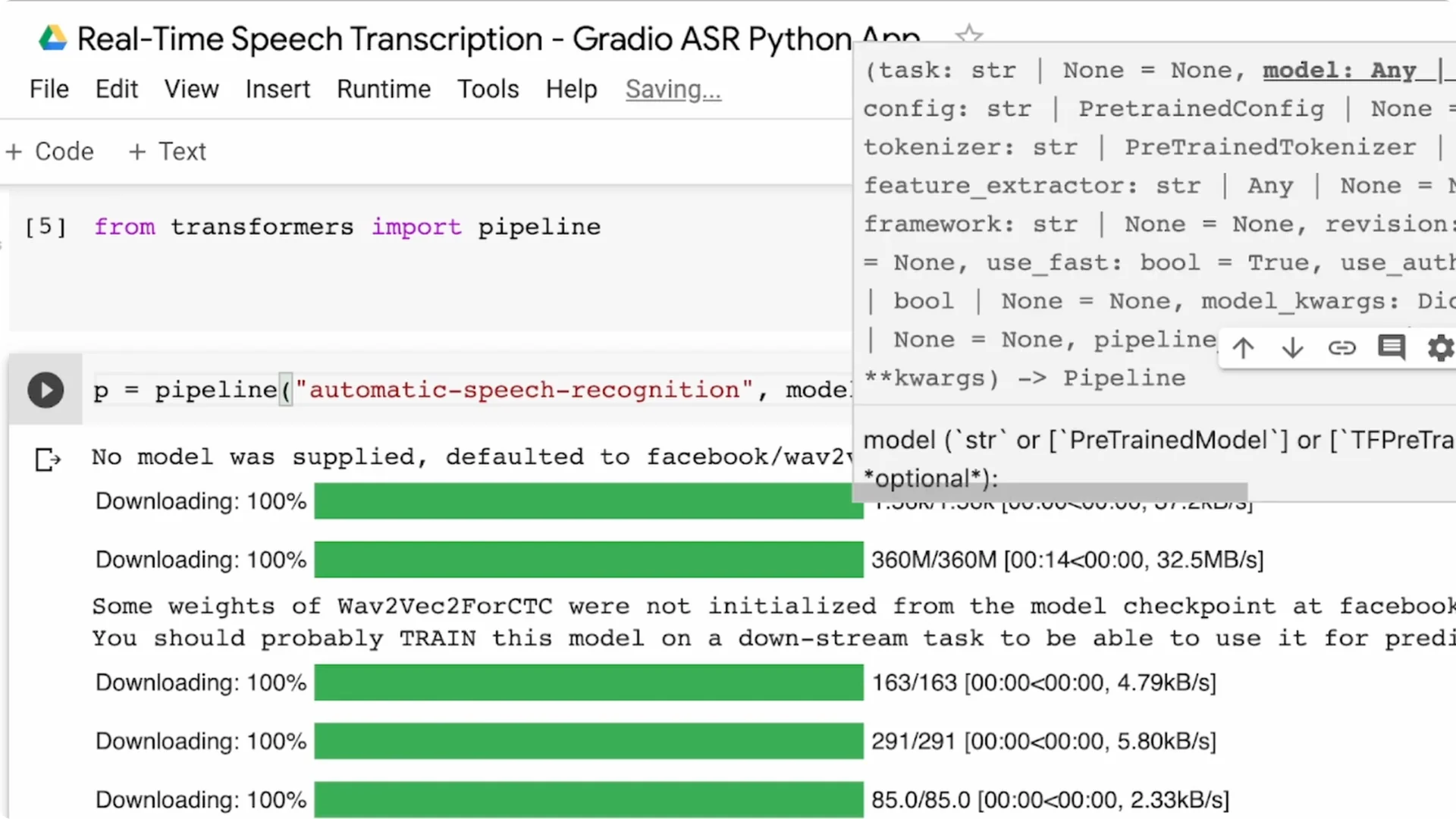Open the cell settings gear
The width and height of the screenshot is (1456, 819).
(1440, 348)
